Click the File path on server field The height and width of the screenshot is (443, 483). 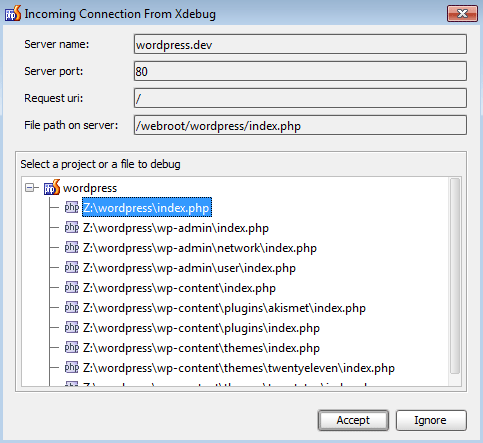300,125
